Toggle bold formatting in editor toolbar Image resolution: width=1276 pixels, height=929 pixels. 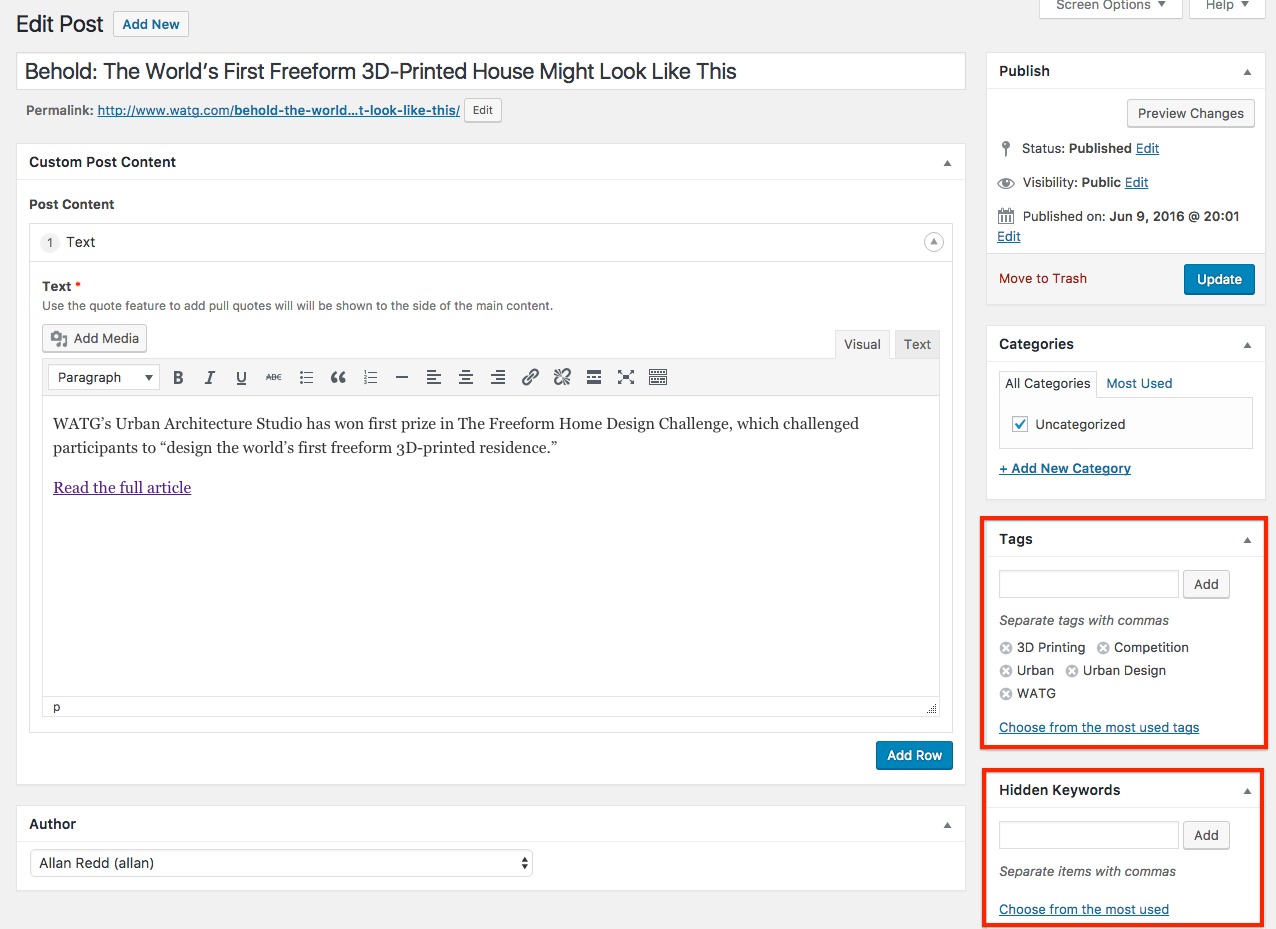coord(178,377)
